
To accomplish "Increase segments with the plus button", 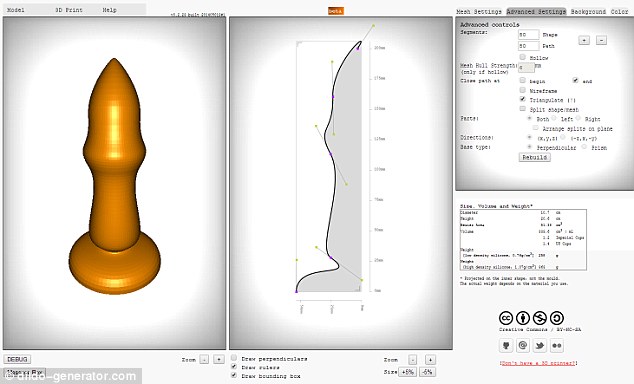I will (x=584, y=40).
